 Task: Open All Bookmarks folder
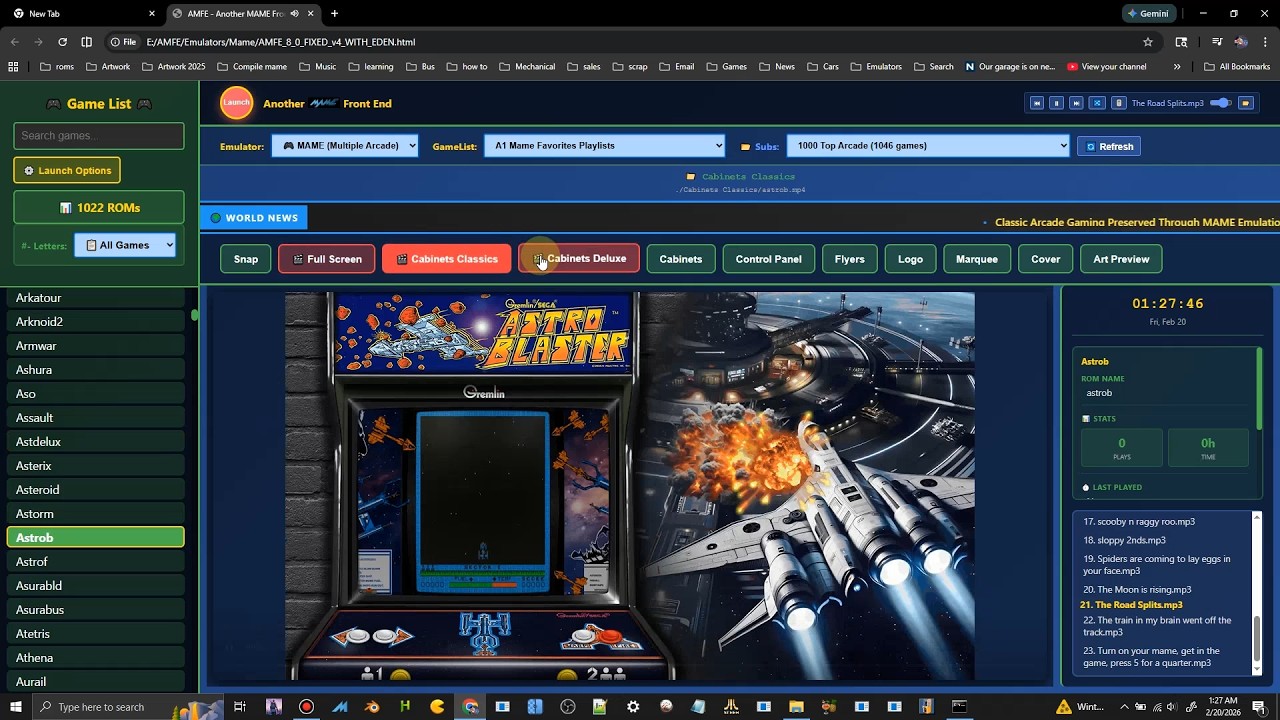click(1237, 67)
